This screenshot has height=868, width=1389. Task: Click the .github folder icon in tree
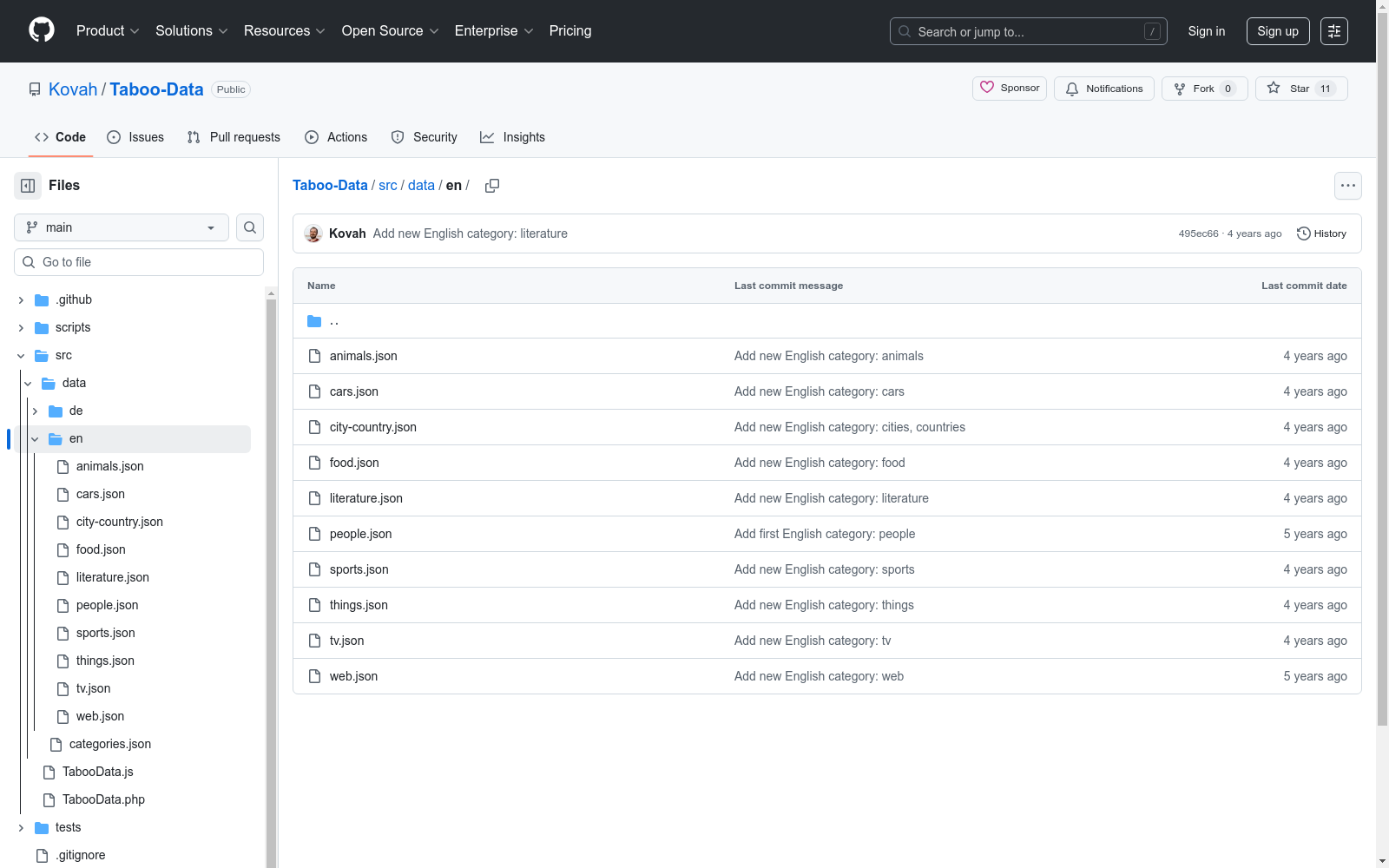(x=42, y=300)
